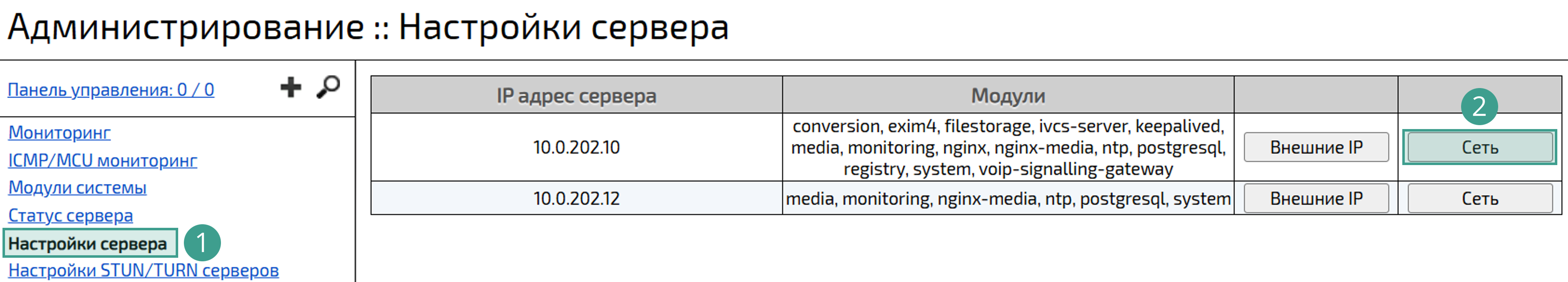Open the Модули системы section
Screen dimensions: 1568x282
click(x=77, y=188)
